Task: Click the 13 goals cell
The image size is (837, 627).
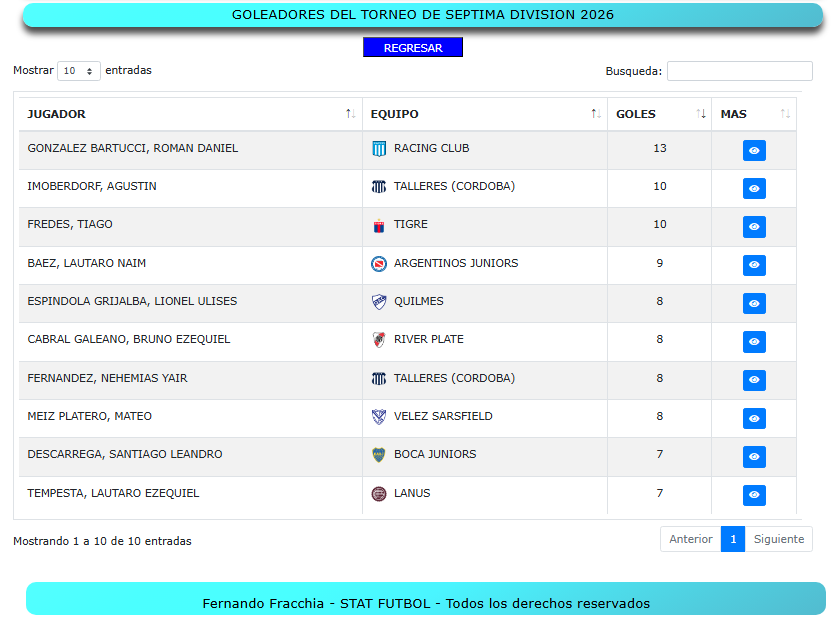Action: click(x=659, y=148)
